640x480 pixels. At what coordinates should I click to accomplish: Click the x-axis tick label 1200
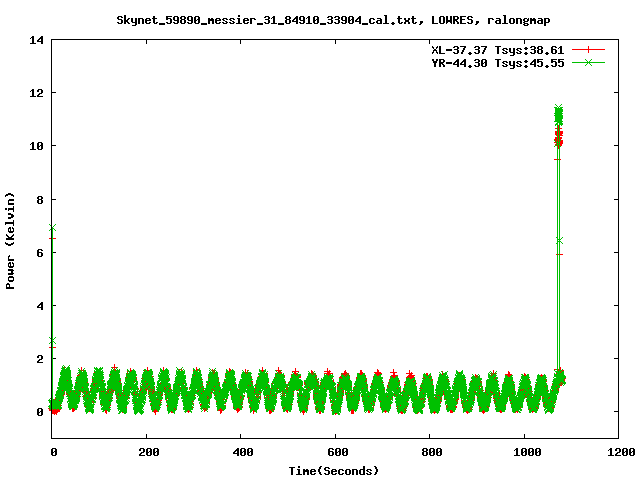tap(621, 452)
